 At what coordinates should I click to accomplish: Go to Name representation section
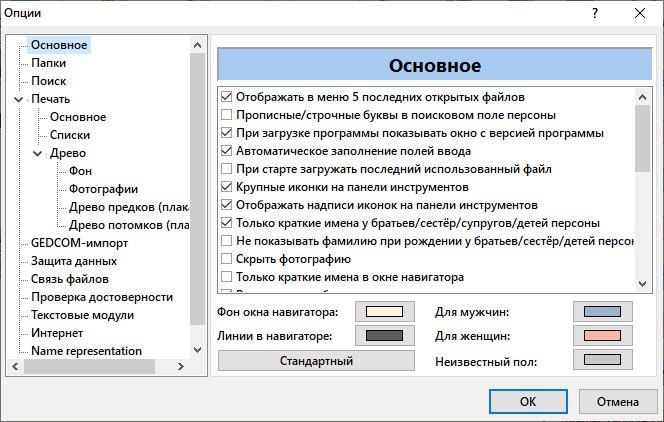point(86,351)
